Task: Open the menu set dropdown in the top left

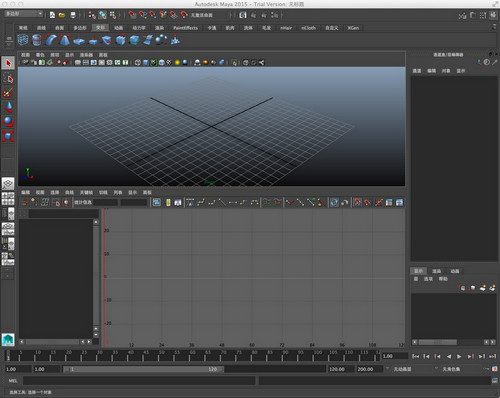Action: [x=24, y=14]
